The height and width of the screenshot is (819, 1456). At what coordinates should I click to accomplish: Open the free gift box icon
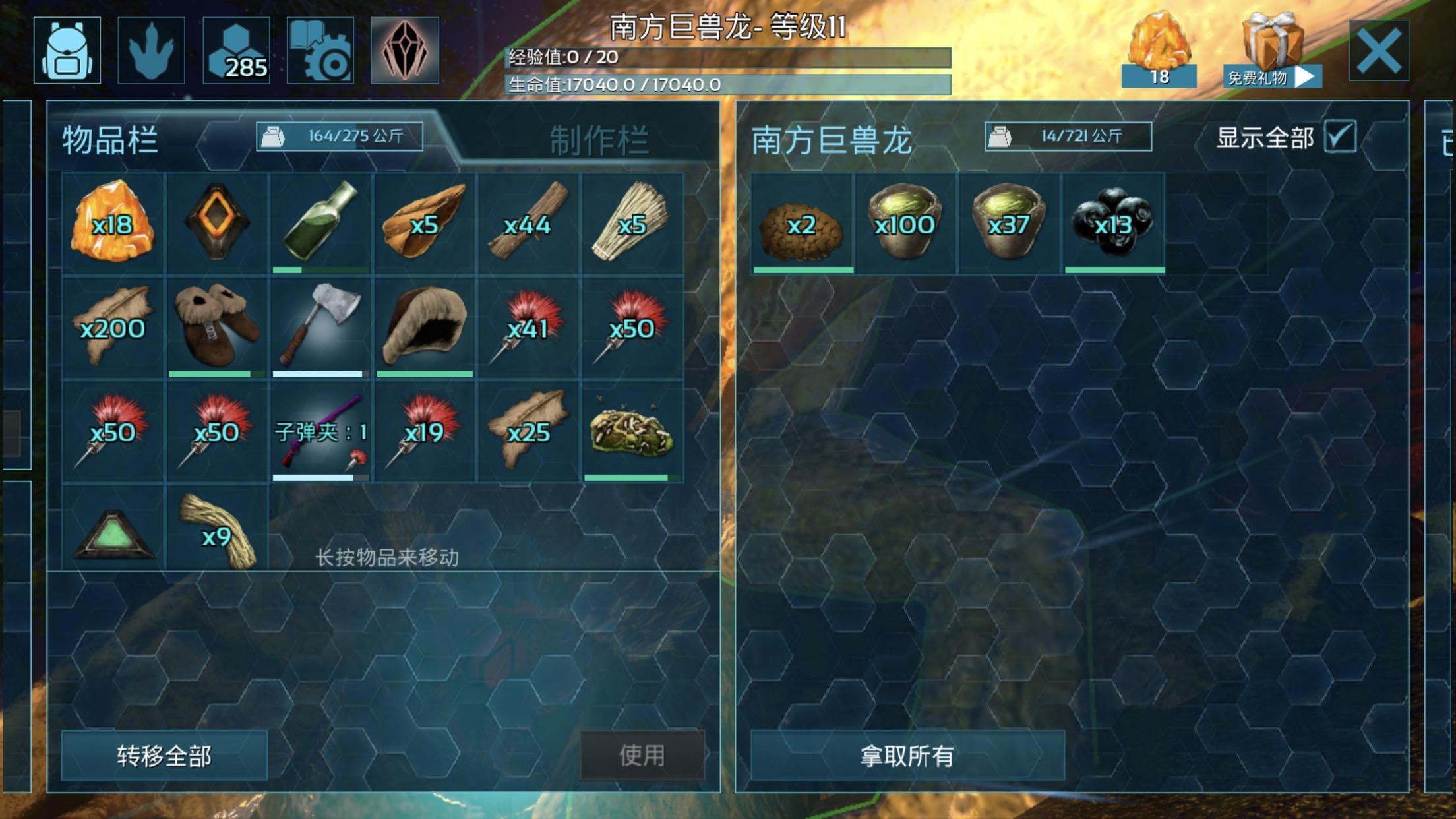[x=1273, y=49]
